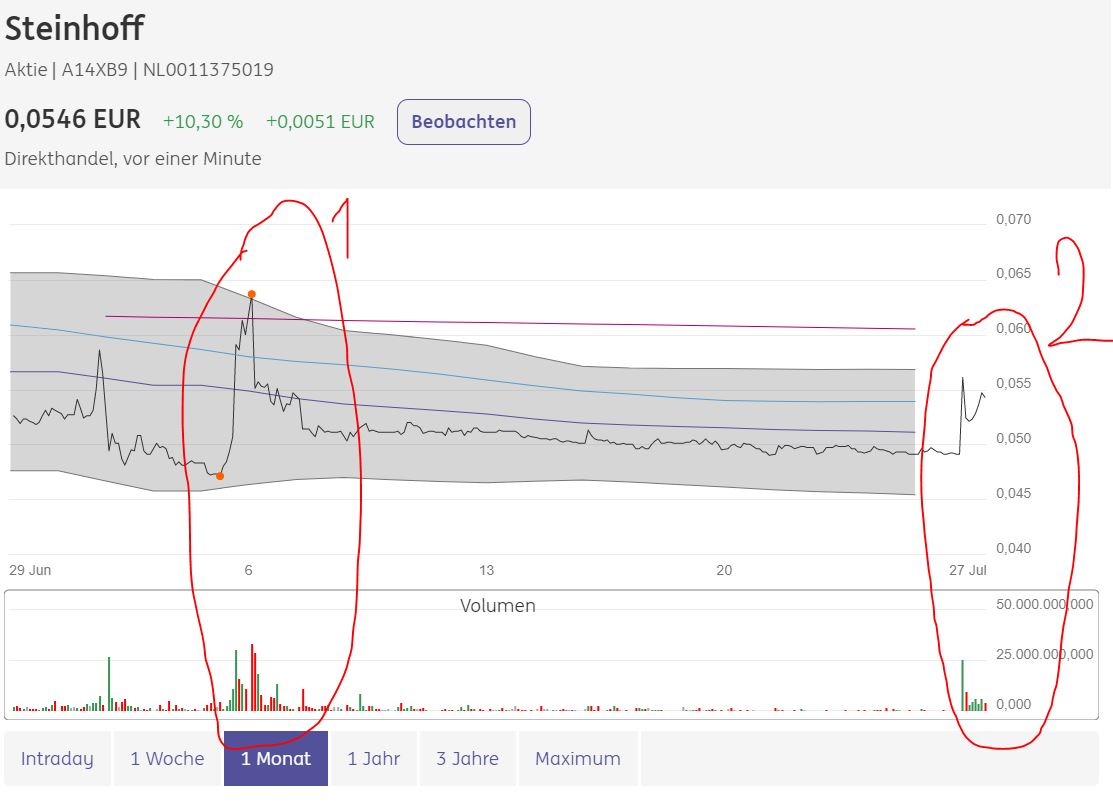Click the 0,055 price axis label
The height and width of the screenshot is (806, 1113).
(1014, 383)
